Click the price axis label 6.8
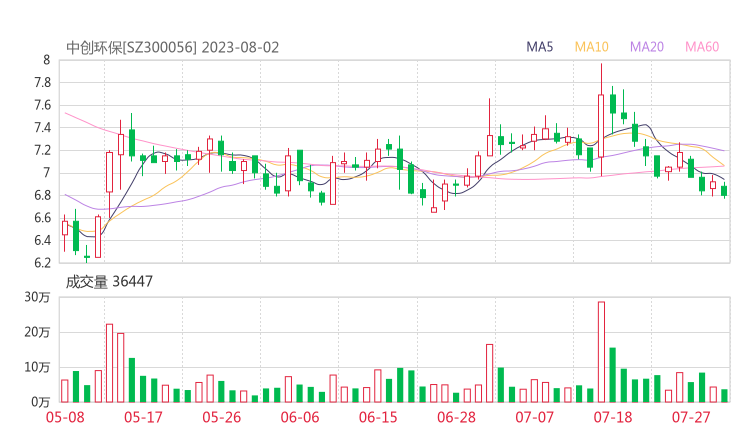Viewport: 740px width, 440px height. coord(42,195)
